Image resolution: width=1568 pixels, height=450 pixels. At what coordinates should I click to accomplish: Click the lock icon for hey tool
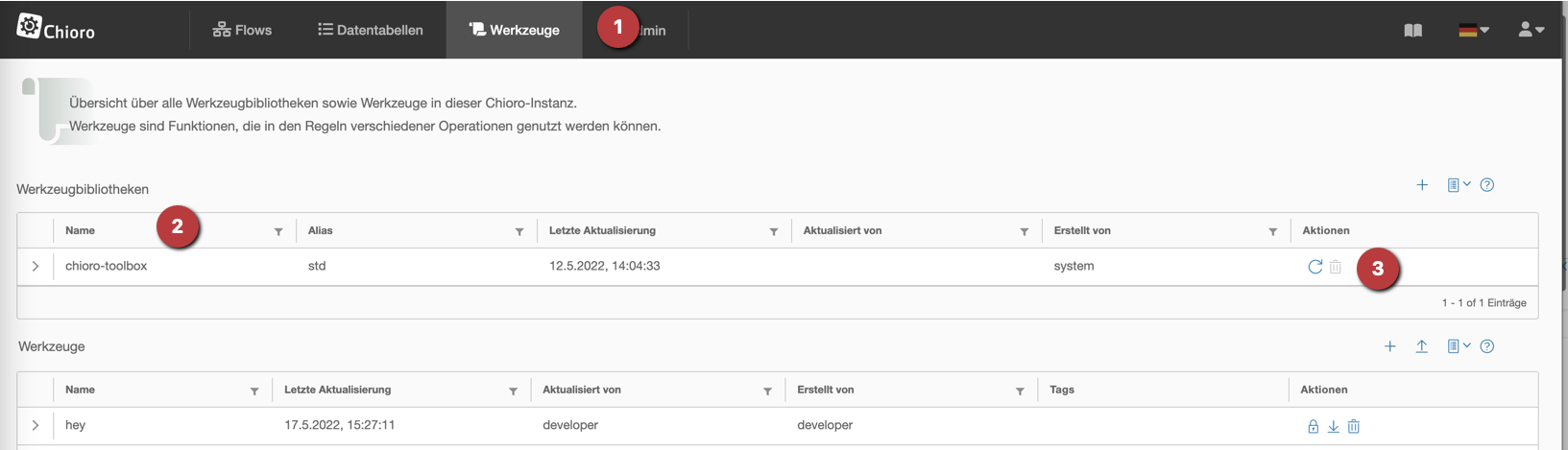(1313, 426)
